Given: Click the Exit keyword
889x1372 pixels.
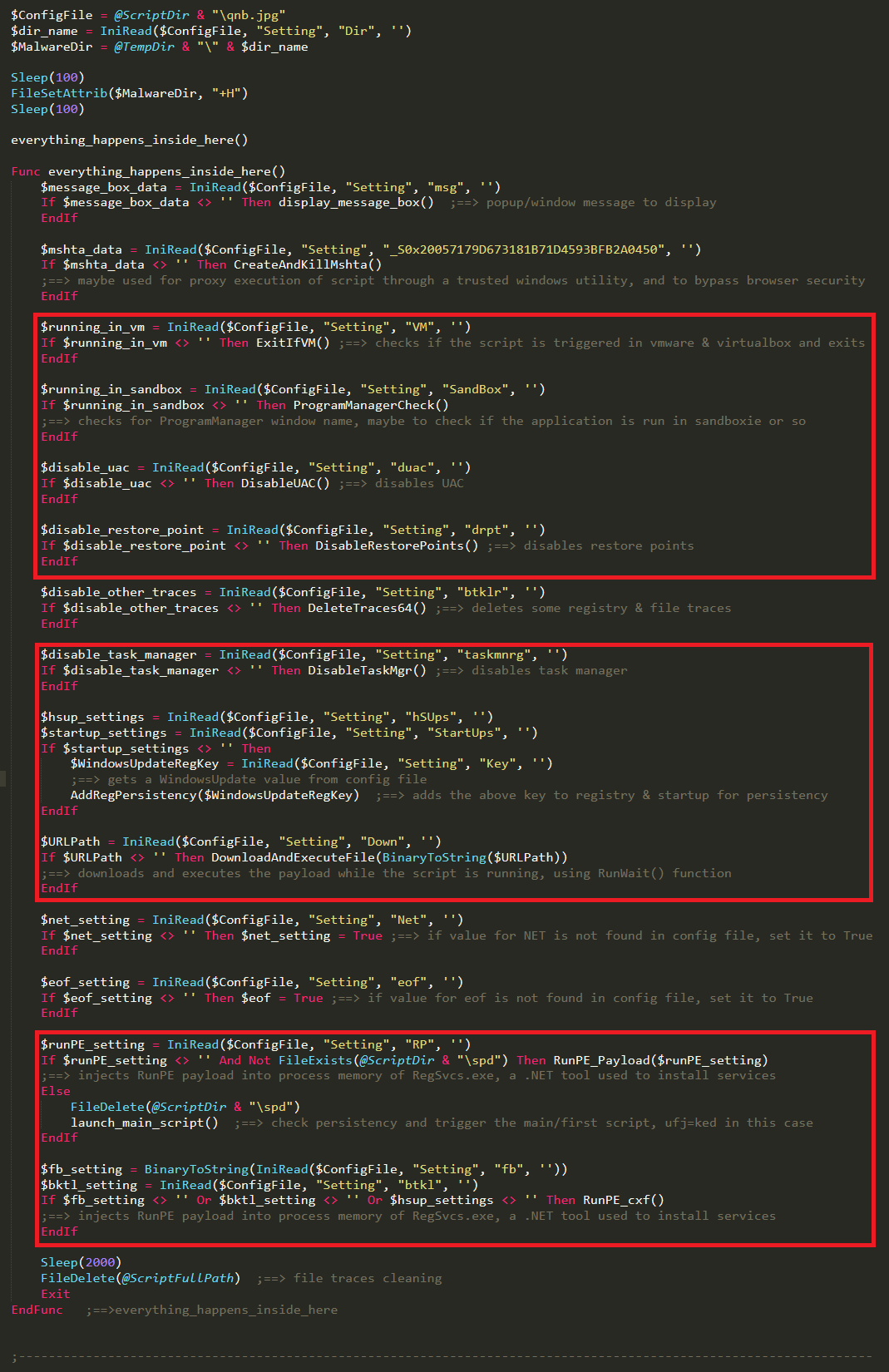Looking at the screenshot, I should (x=56, y=1294).
